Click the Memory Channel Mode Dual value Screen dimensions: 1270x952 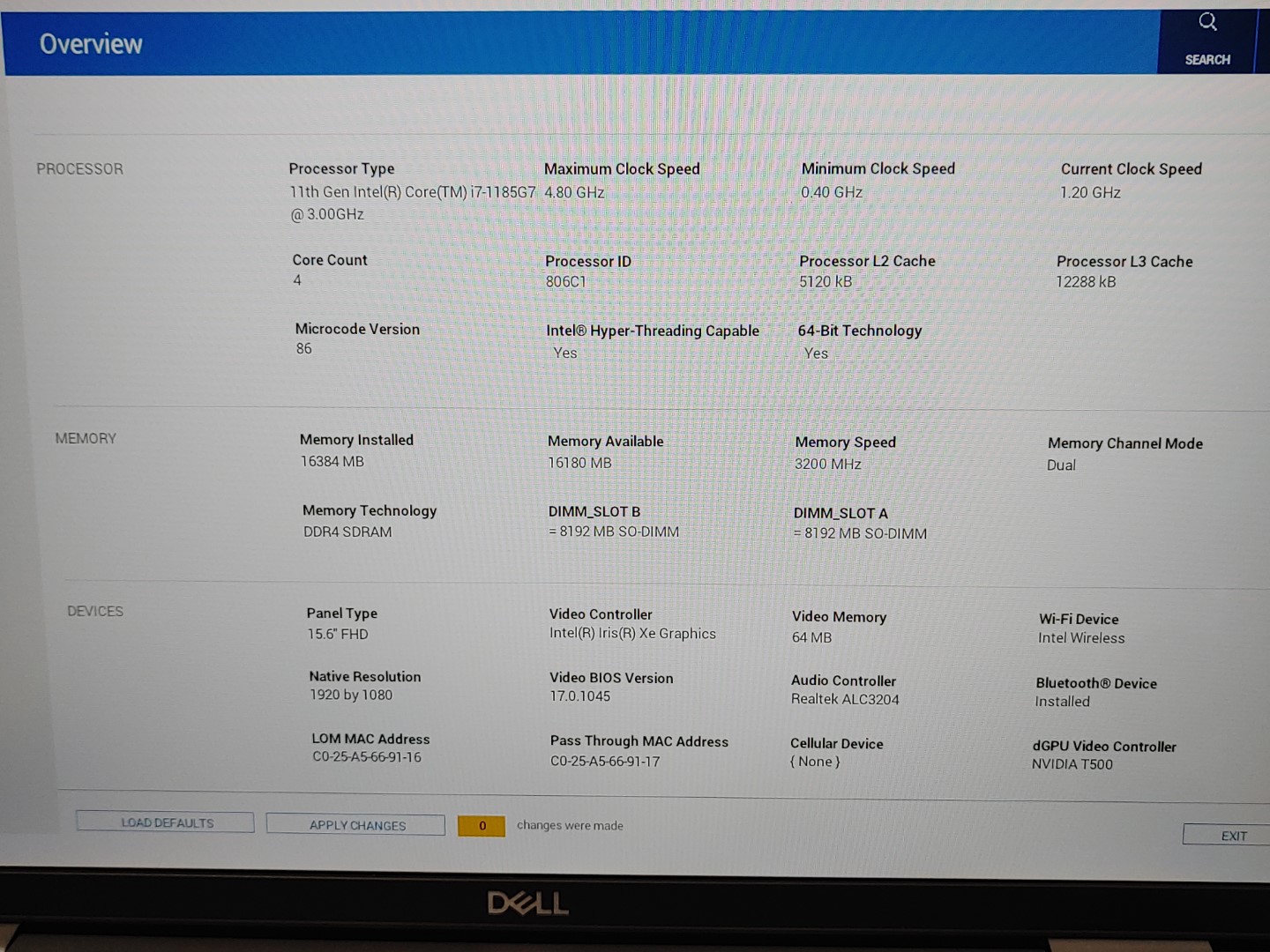click(1061, 465)
